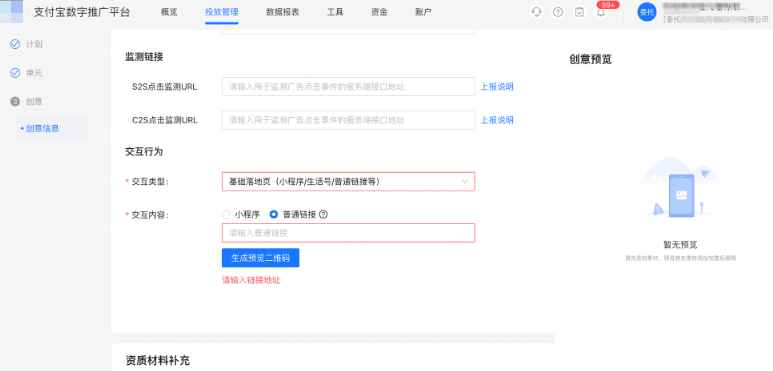Click the 创意 step label
Image resolution: width=773 pixels, height=371 pixels.
tap(34, 101)
